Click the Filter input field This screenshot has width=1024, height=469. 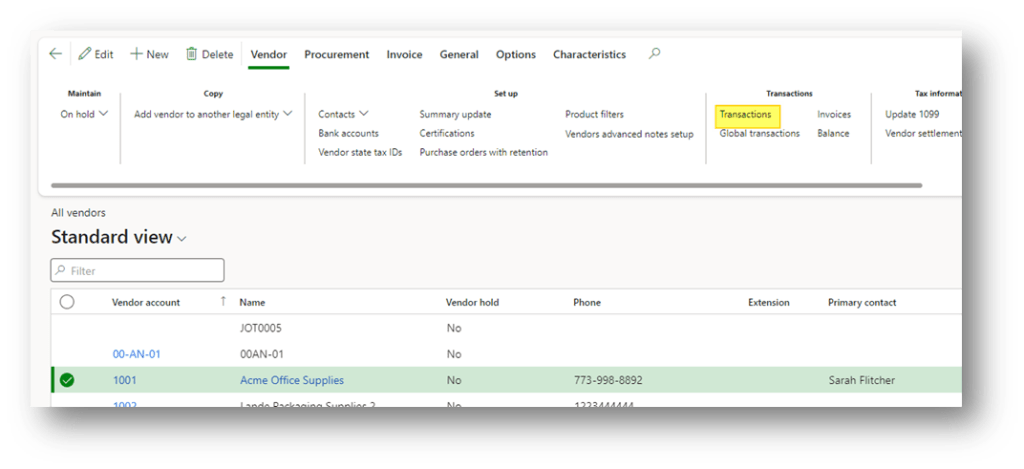[138, 271]
